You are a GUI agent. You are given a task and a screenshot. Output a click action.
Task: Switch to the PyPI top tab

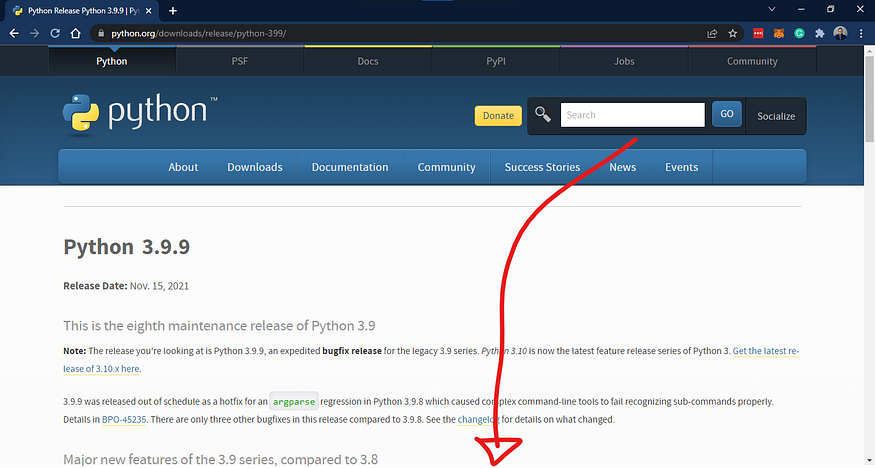pos(496,61)
